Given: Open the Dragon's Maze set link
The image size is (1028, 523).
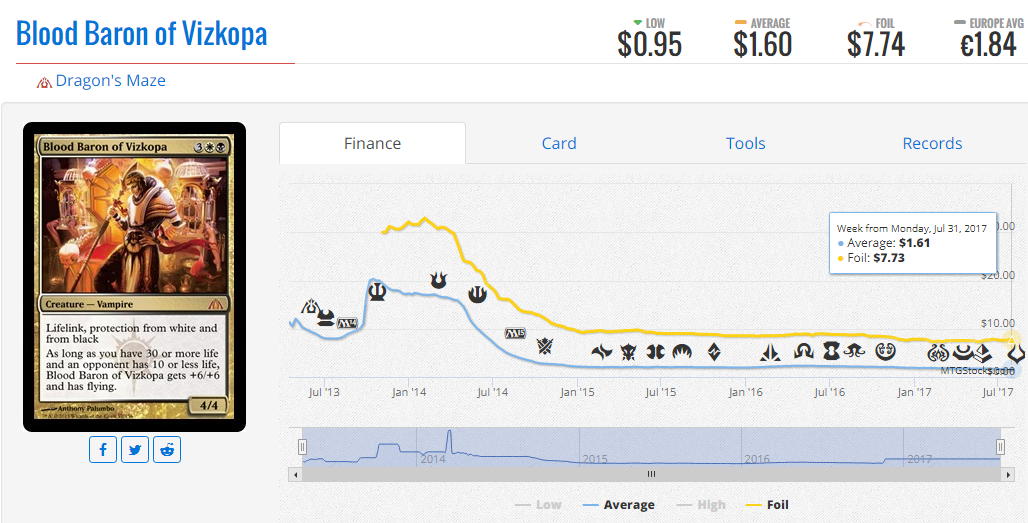Looking at the screenshot, I should click(110, 81).
